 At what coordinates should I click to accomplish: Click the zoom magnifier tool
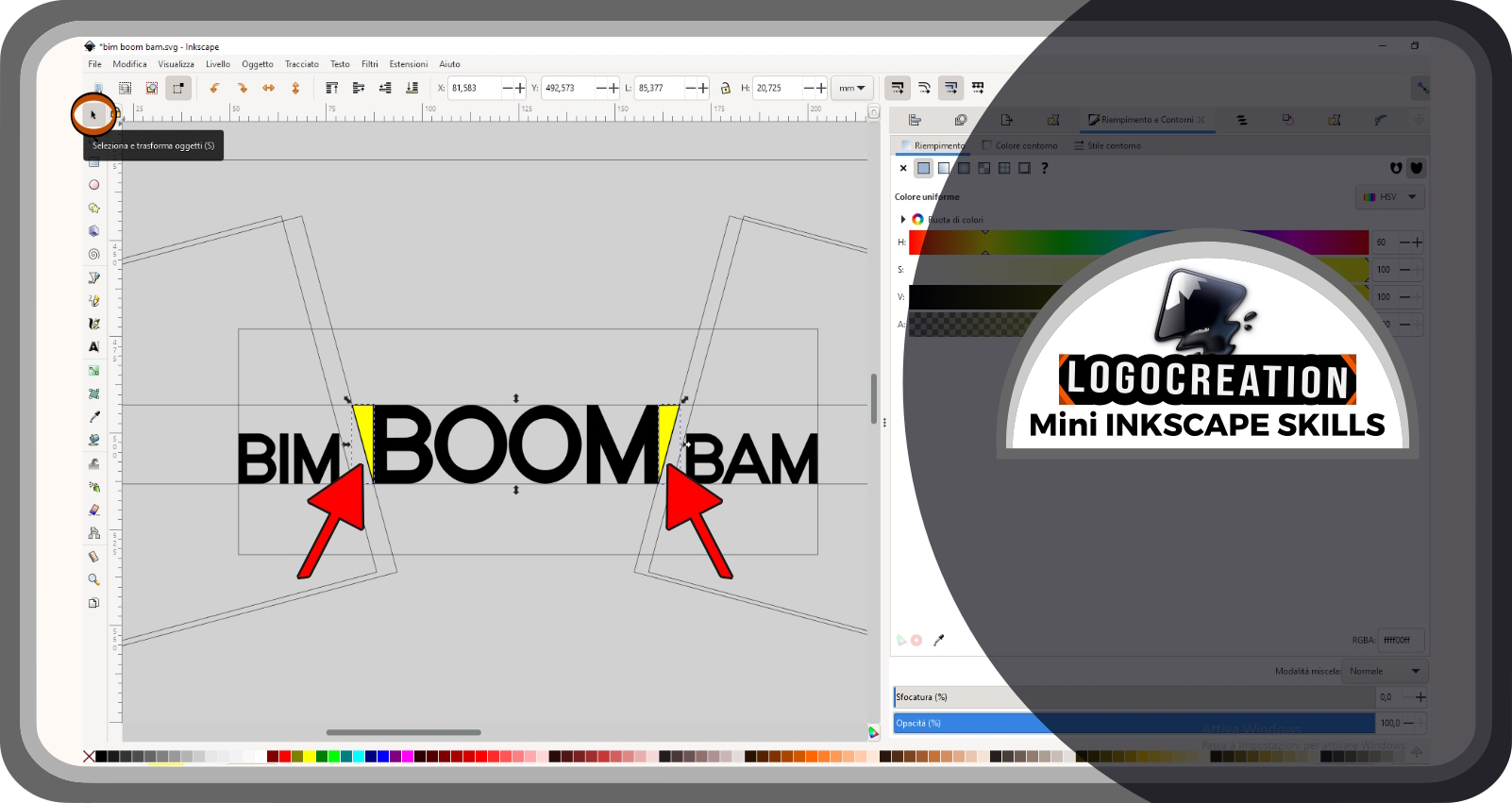[x=93, y=579]
